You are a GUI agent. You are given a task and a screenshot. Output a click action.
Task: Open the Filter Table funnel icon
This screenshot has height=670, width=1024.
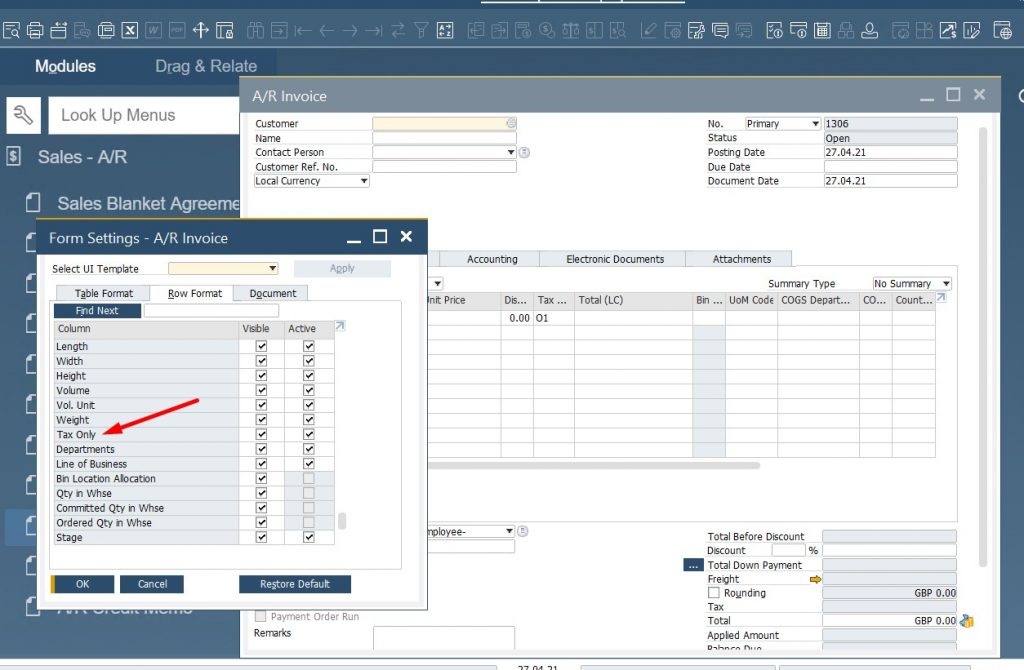[422, 30]
